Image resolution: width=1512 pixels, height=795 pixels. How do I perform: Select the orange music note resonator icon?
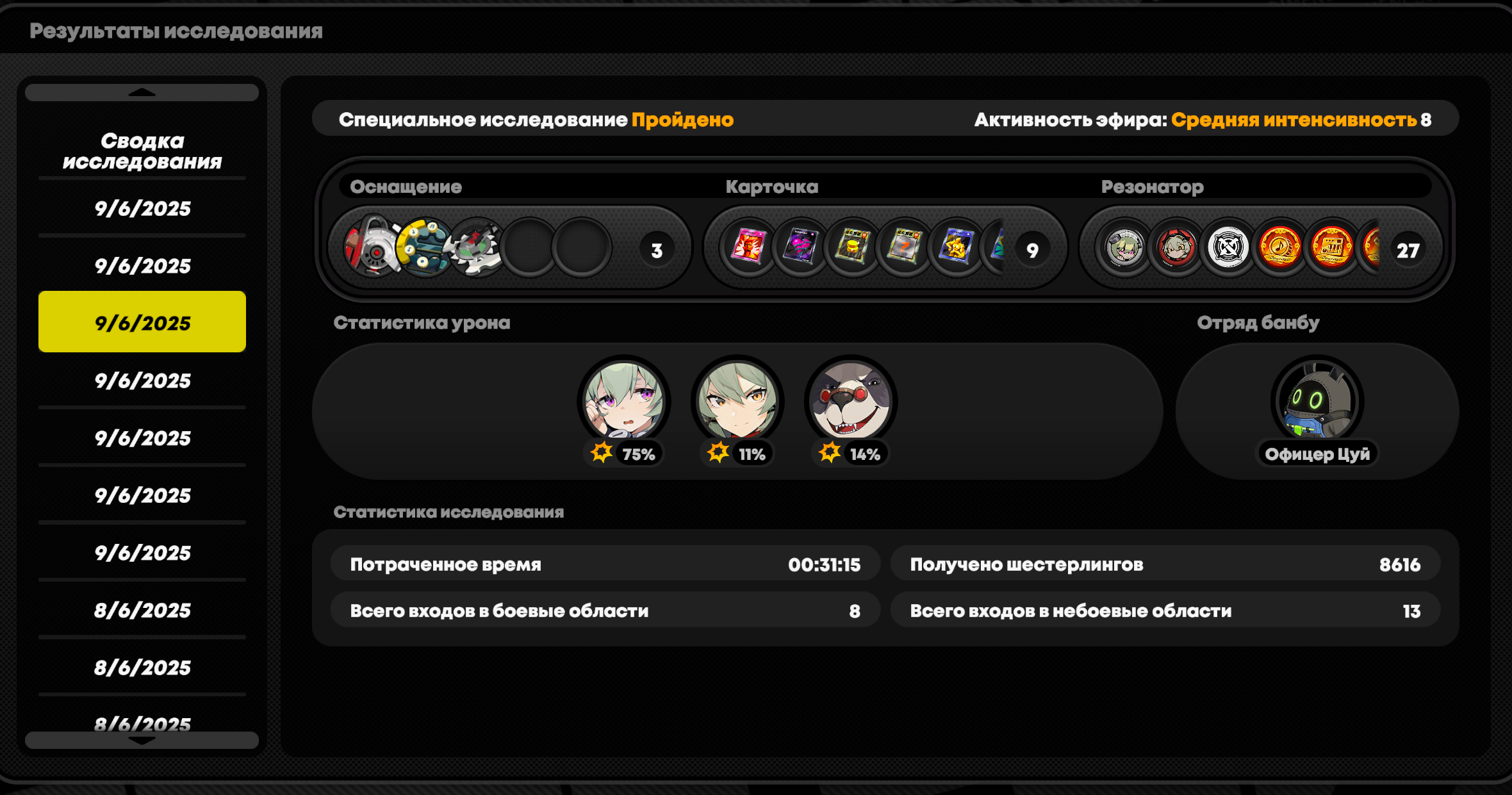[x=1280, y=247]
